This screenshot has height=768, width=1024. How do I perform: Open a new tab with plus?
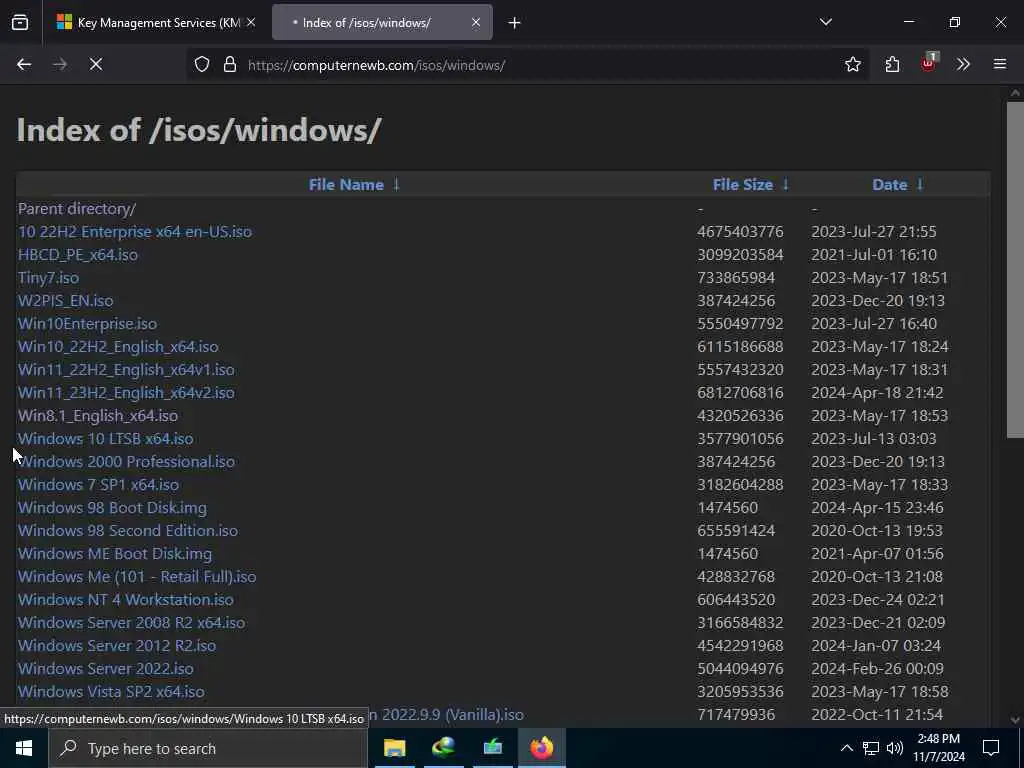515,23
